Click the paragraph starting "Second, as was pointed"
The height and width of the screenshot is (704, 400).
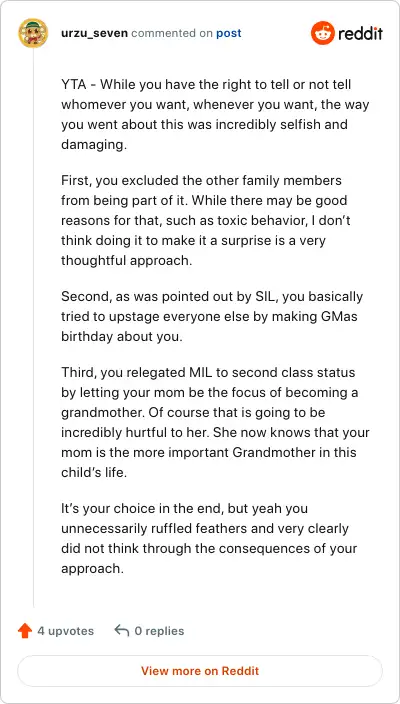(212, 316)
